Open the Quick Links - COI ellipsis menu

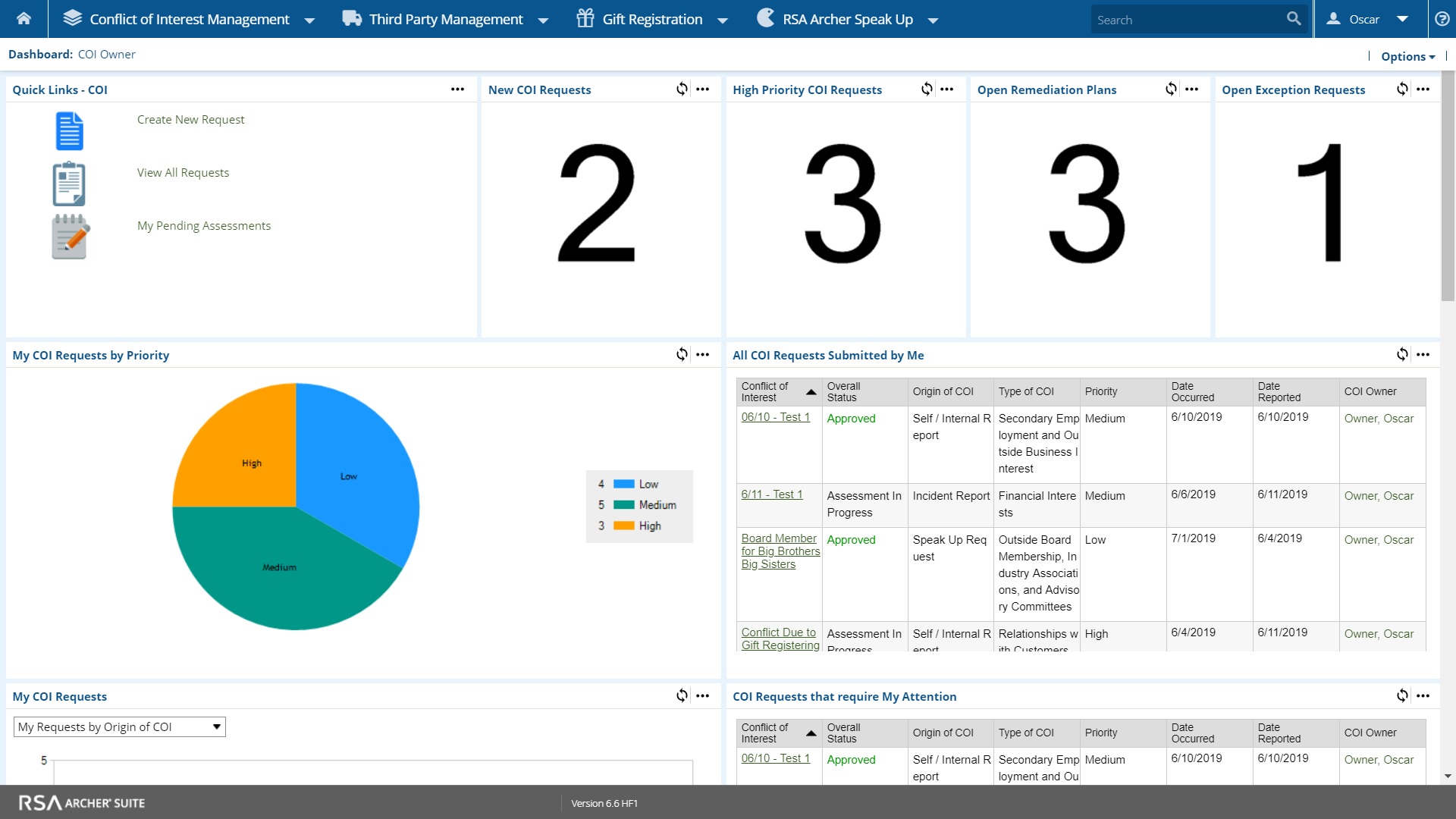(457, 89)
